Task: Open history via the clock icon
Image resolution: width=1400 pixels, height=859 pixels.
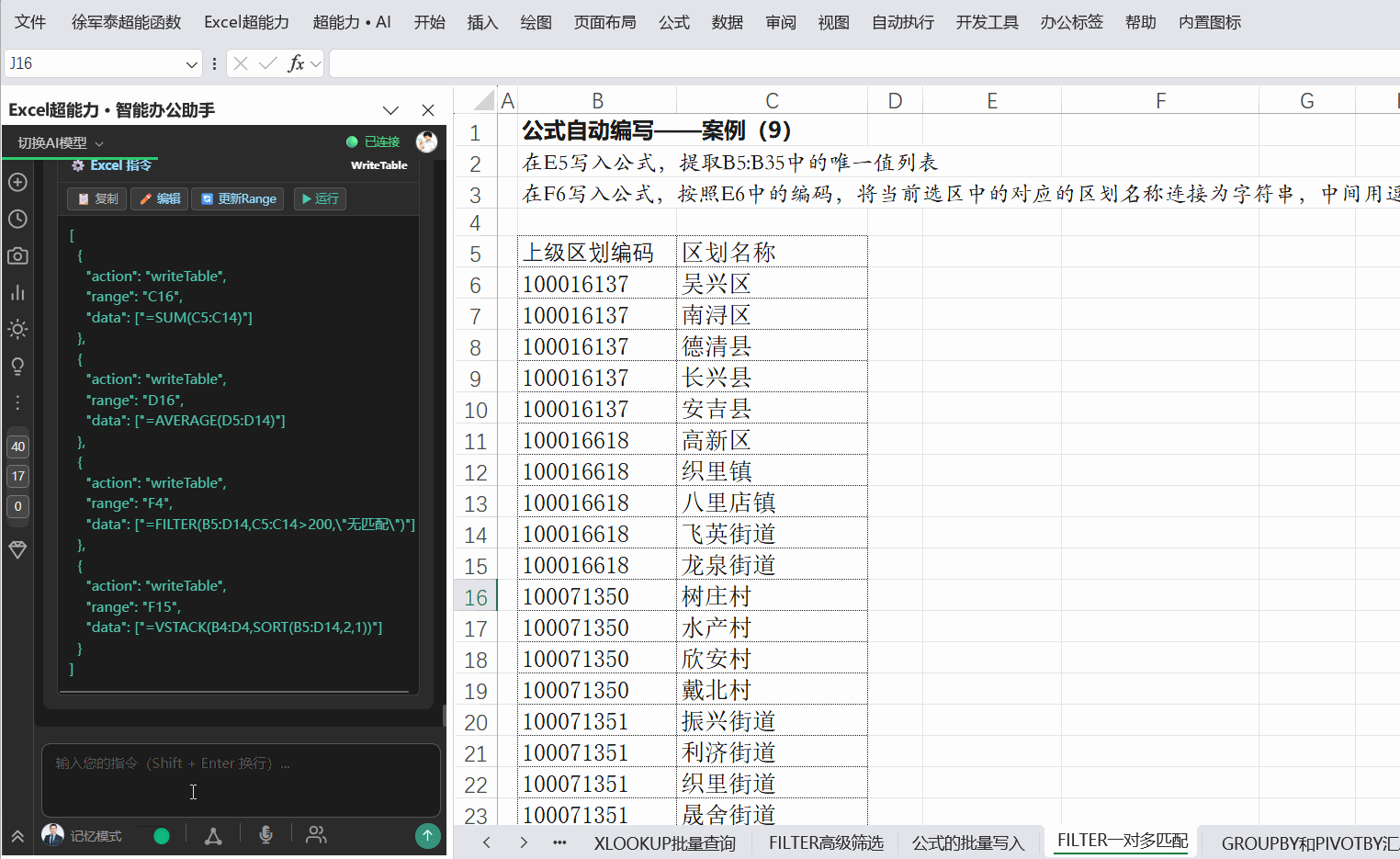Action: click(17, 219)
